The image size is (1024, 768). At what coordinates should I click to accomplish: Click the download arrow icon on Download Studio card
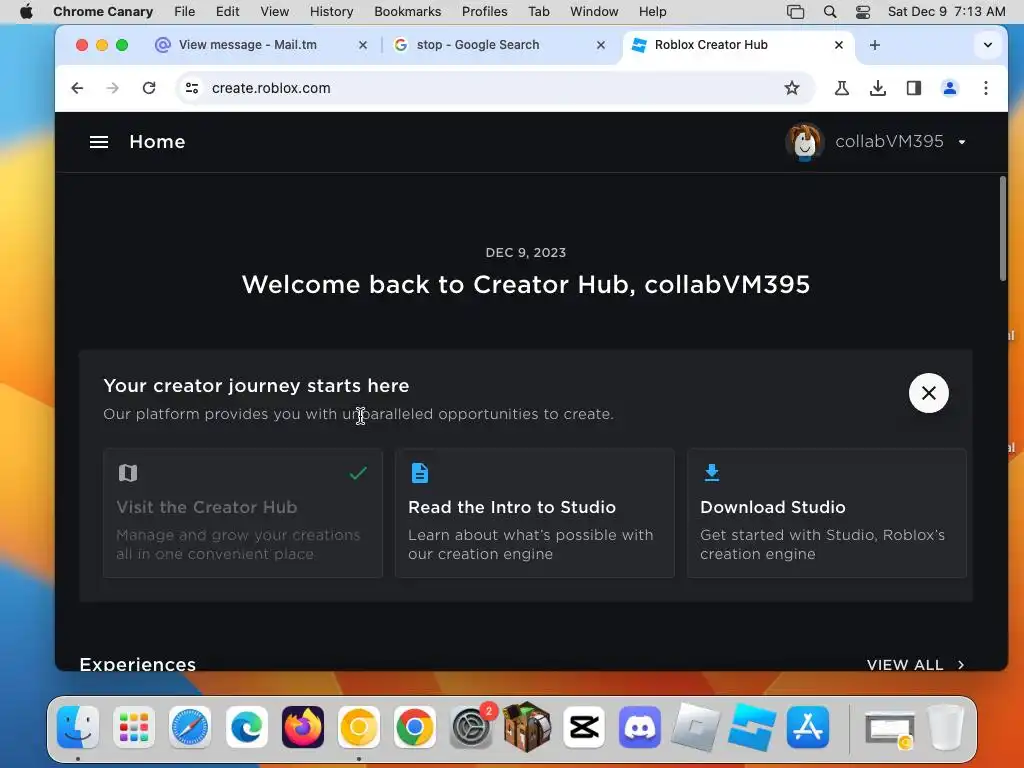click(x=712, y=472)
